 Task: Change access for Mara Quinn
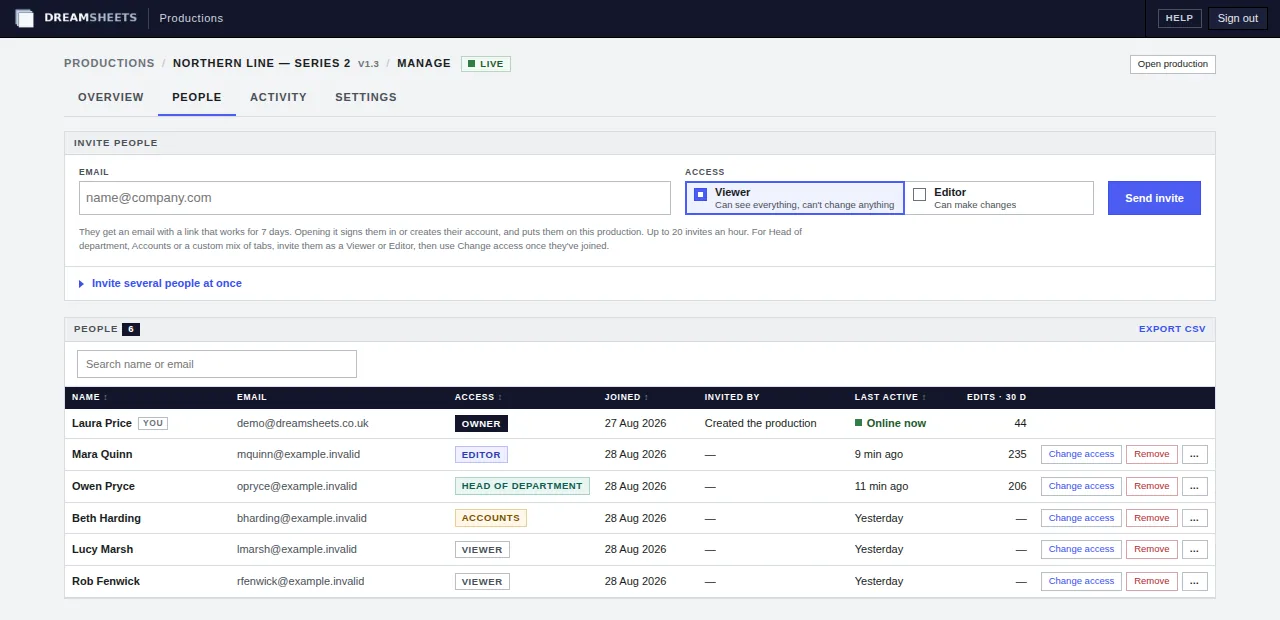(1081, 454)
